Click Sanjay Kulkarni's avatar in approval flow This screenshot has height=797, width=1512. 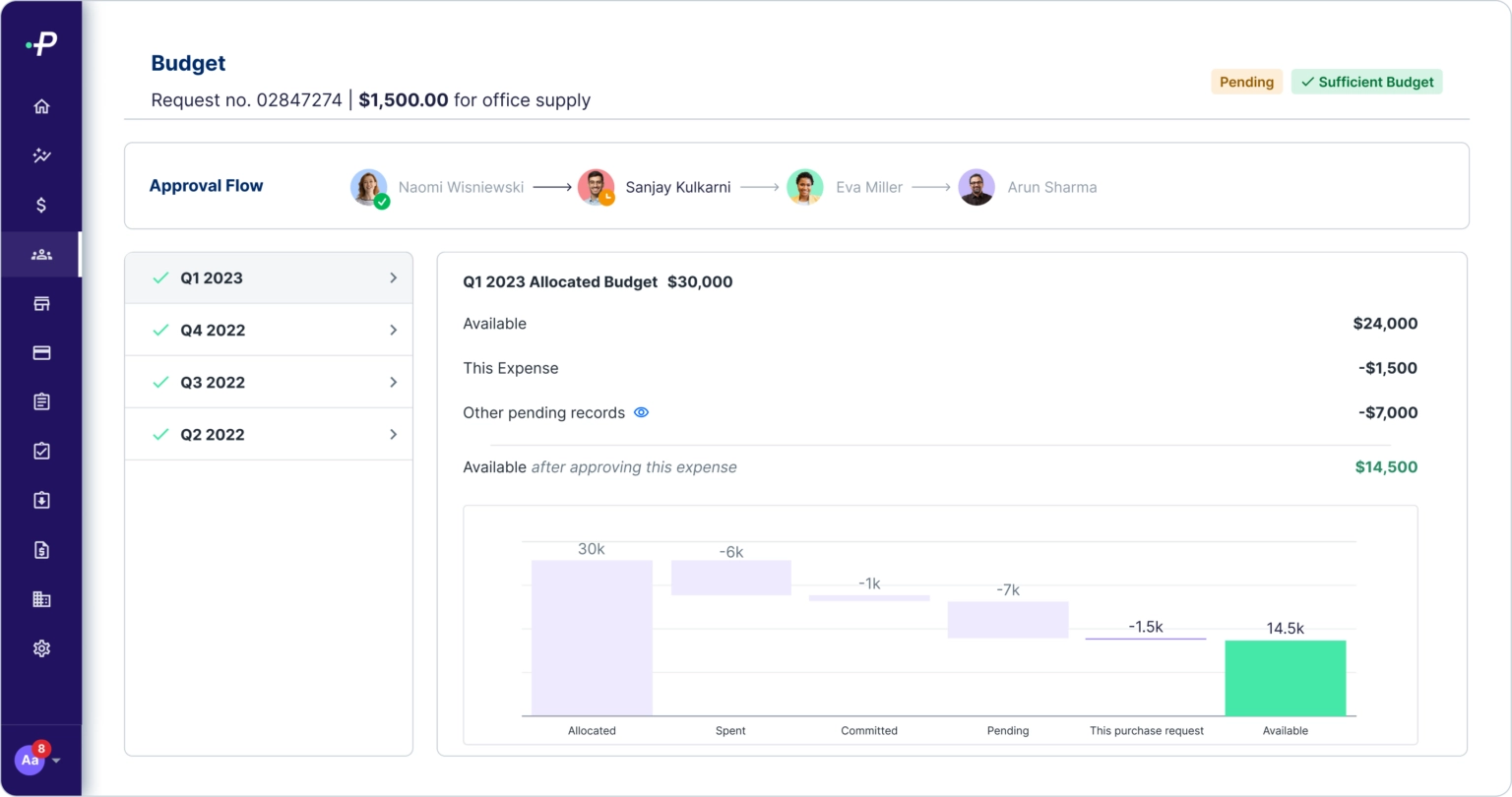[x=596, y=187]
